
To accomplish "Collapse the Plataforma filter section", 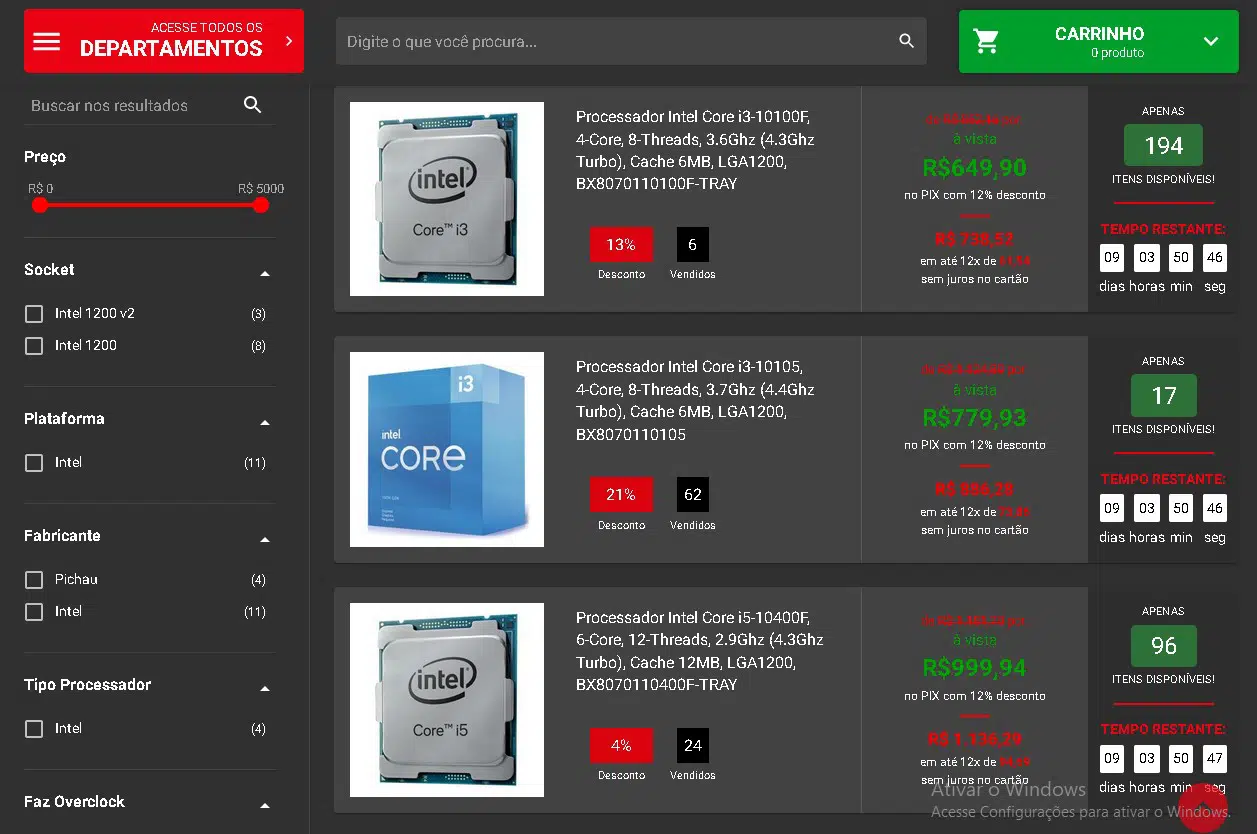I will tap(265, 422).
